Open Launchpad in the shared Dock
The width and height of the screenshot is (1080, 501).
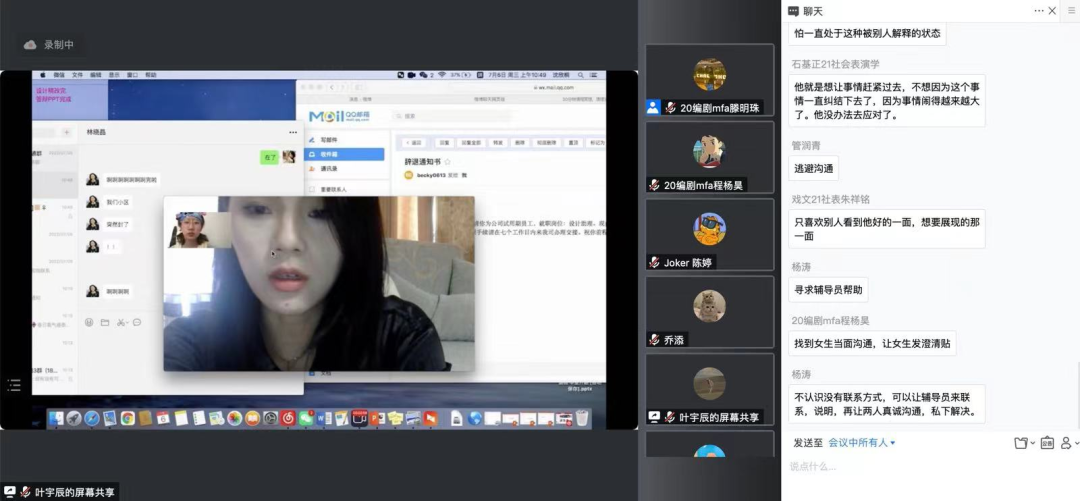[x=73, y=418]
